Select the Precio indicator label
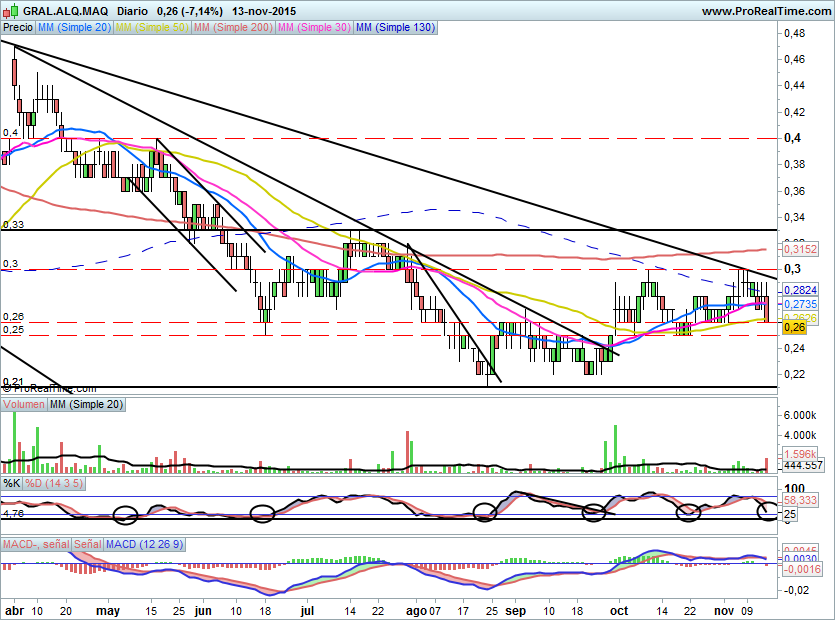Image resolution: width=835 pixels, height=620 pixels. pyautogui.click(x=18, y=28)
